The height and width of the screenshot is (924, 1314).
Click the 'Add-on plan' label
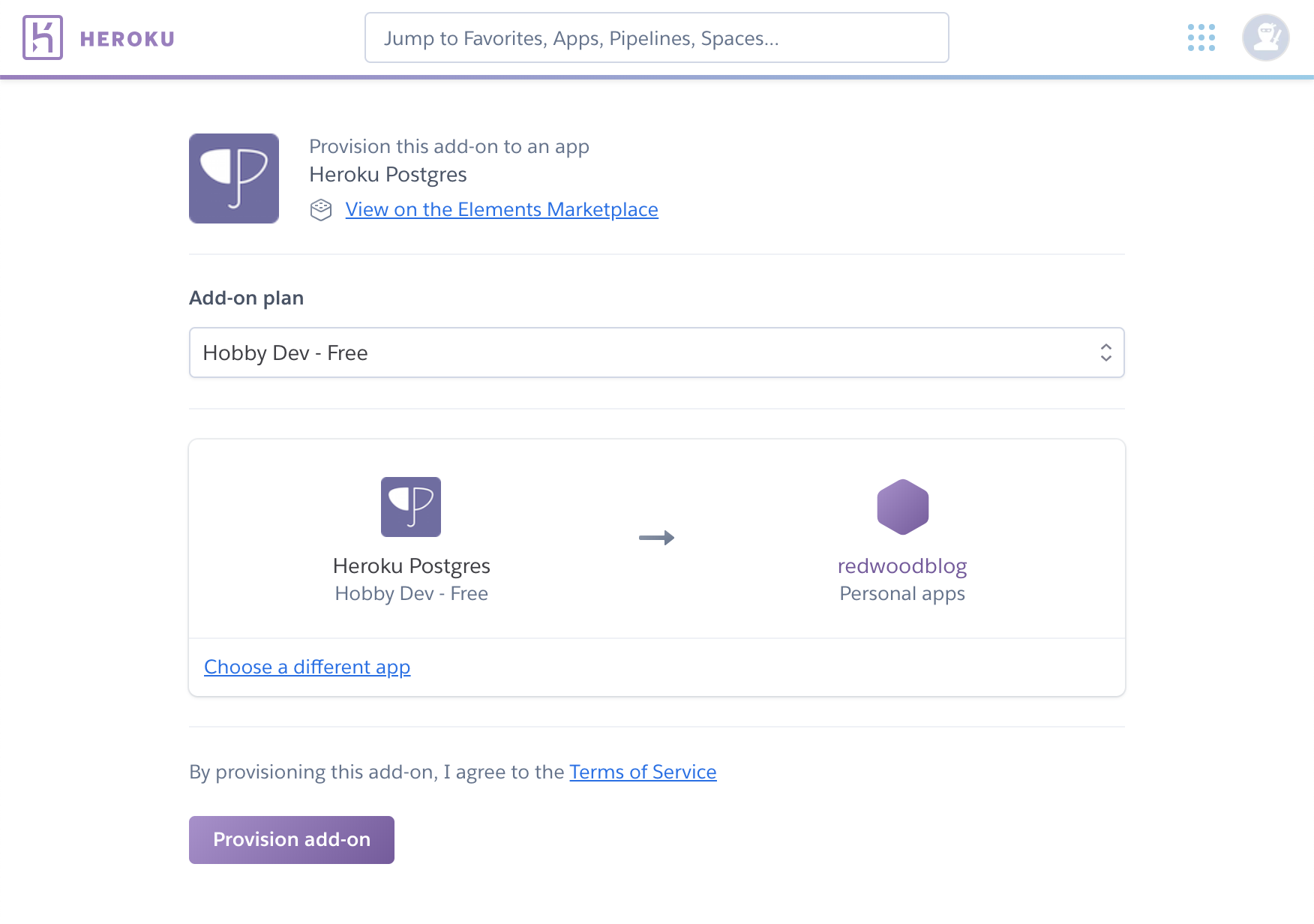coord(247,298)
